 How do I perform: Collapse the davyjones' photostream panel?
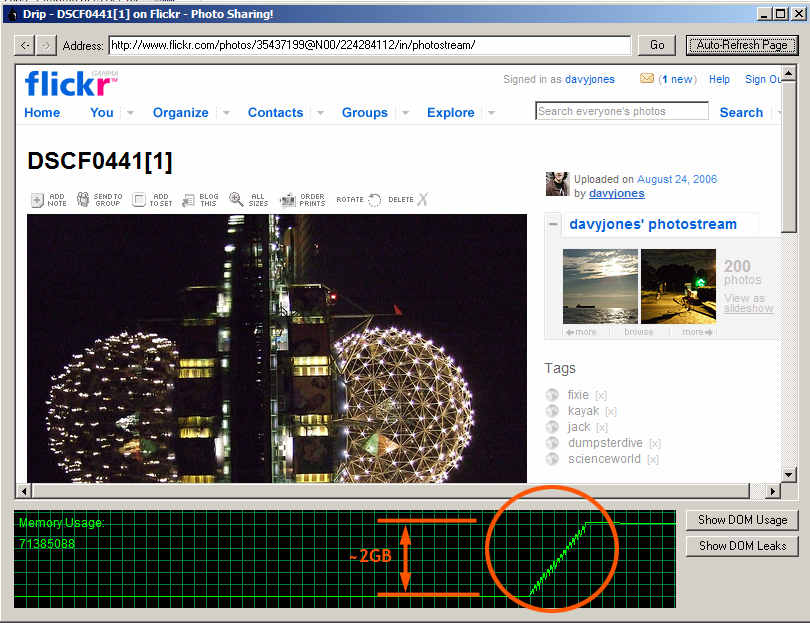tap(553, 224)
